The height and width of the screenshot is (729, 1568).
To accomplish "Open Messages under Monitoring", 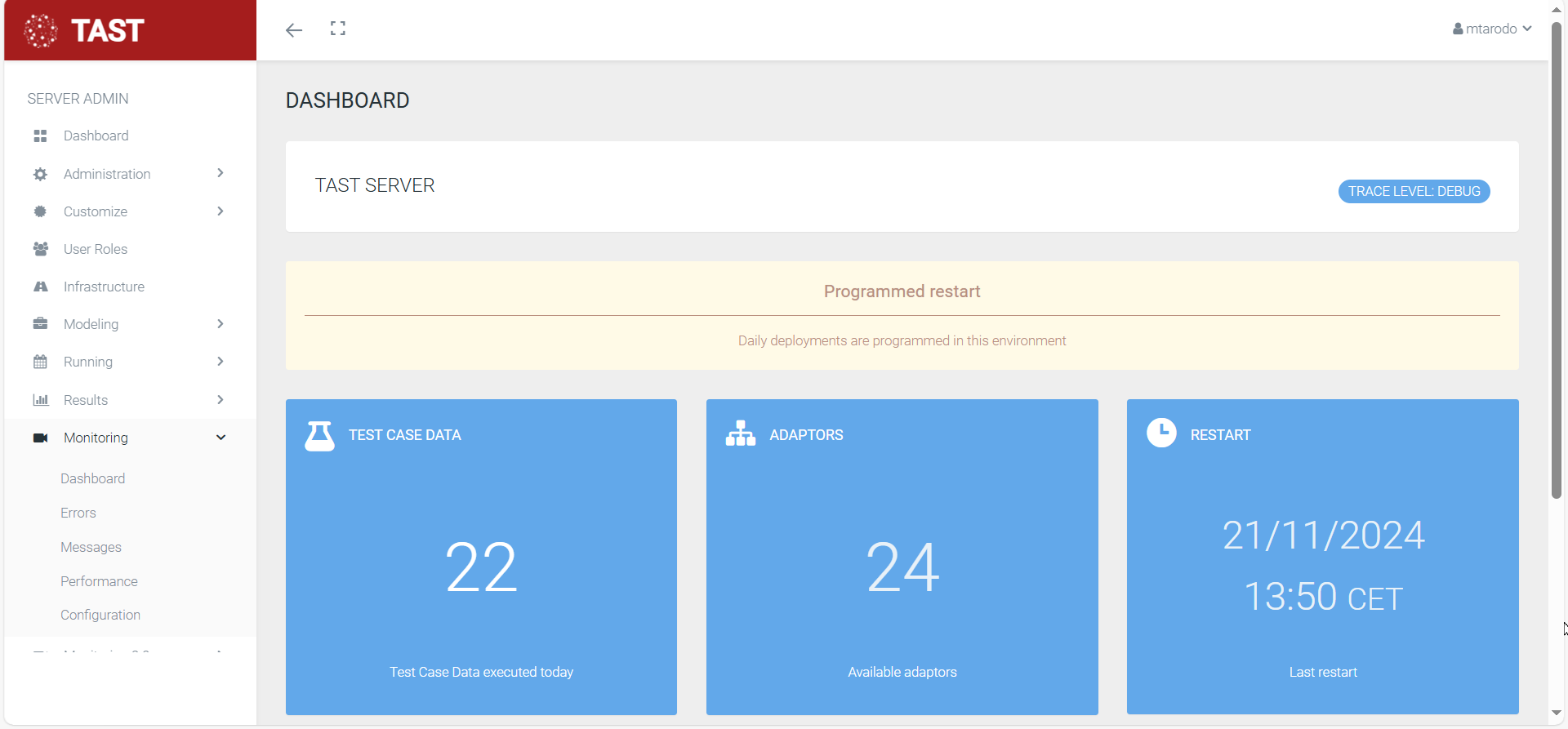I will click(x=91, y=547).
